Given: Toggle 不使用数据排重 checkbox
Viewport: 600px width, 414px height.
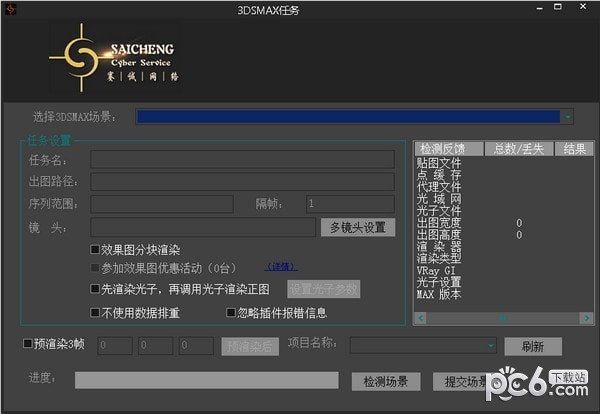Looking at the screenshot, I should point(95,313).
